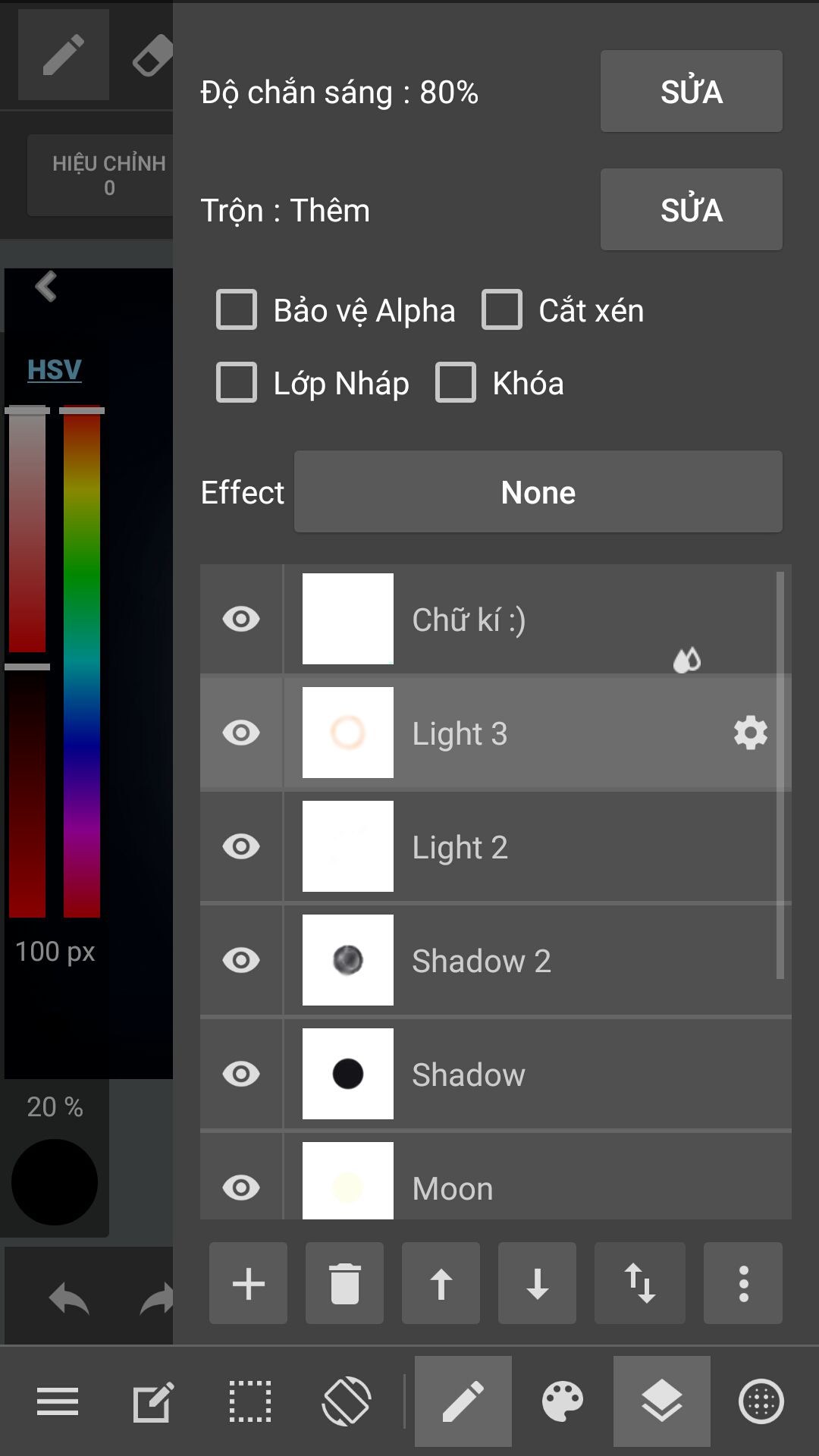The width and height of the screenshot is (819, 1456).
Task: Move layer down with down arrow
Action: (x=537, y=1284)
